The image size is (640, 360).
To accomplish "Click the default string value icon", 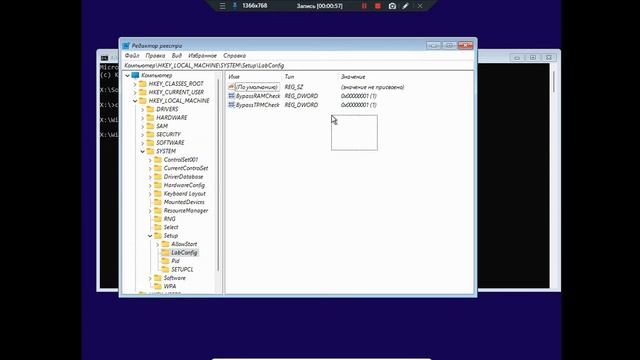I will pyautogui.click(x=231, y=87).
